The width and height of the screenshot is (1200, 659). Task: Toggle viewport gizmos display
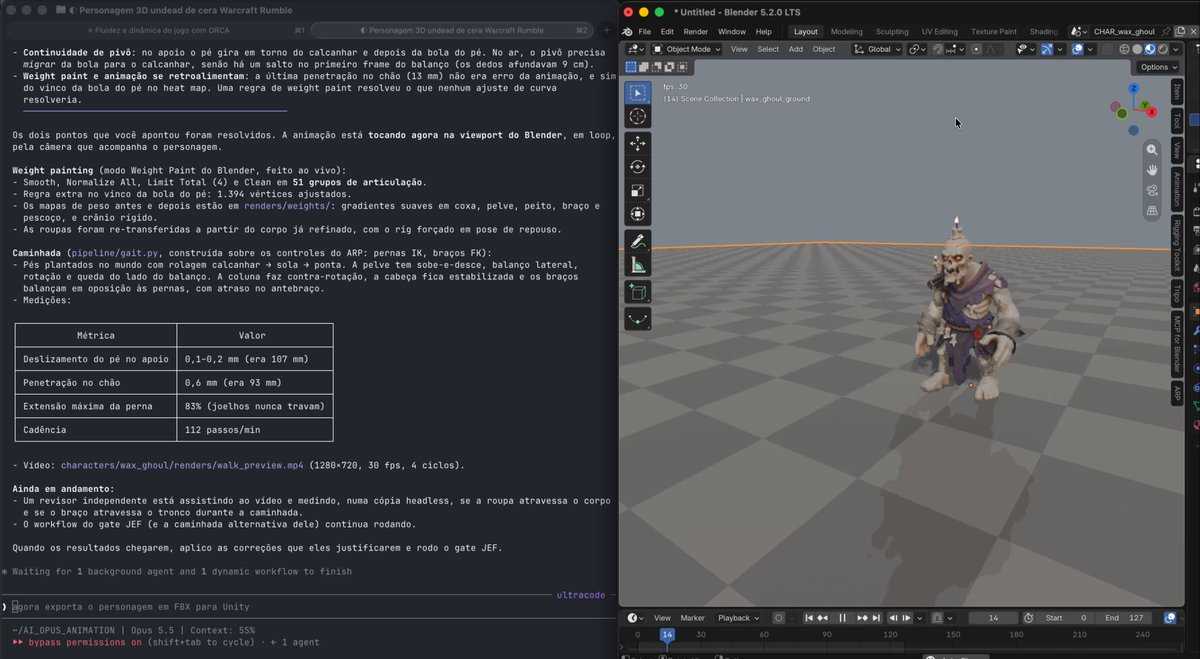coord(1046,49)
